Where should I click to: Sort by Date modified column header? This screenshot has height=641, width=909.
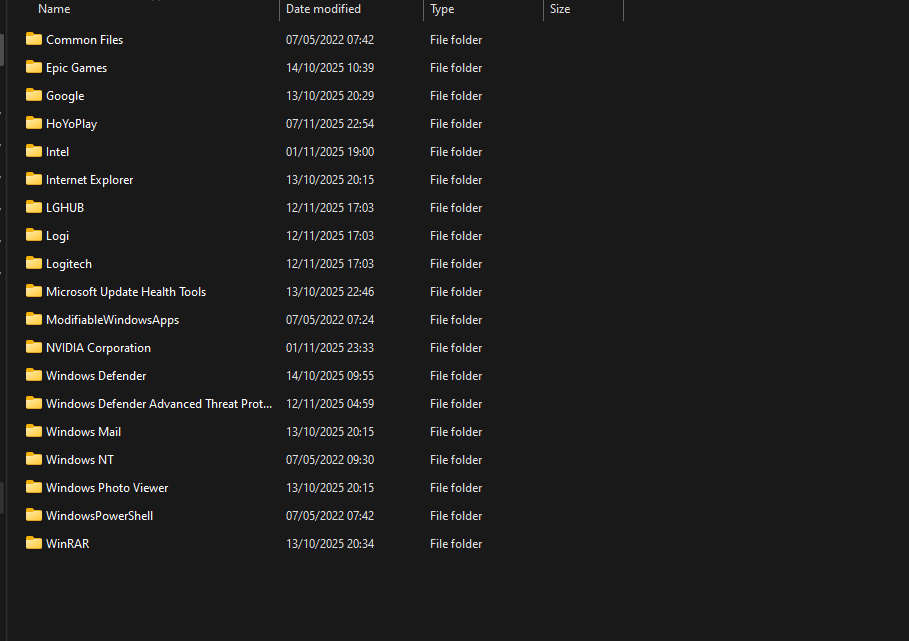(x=323, y=9)
